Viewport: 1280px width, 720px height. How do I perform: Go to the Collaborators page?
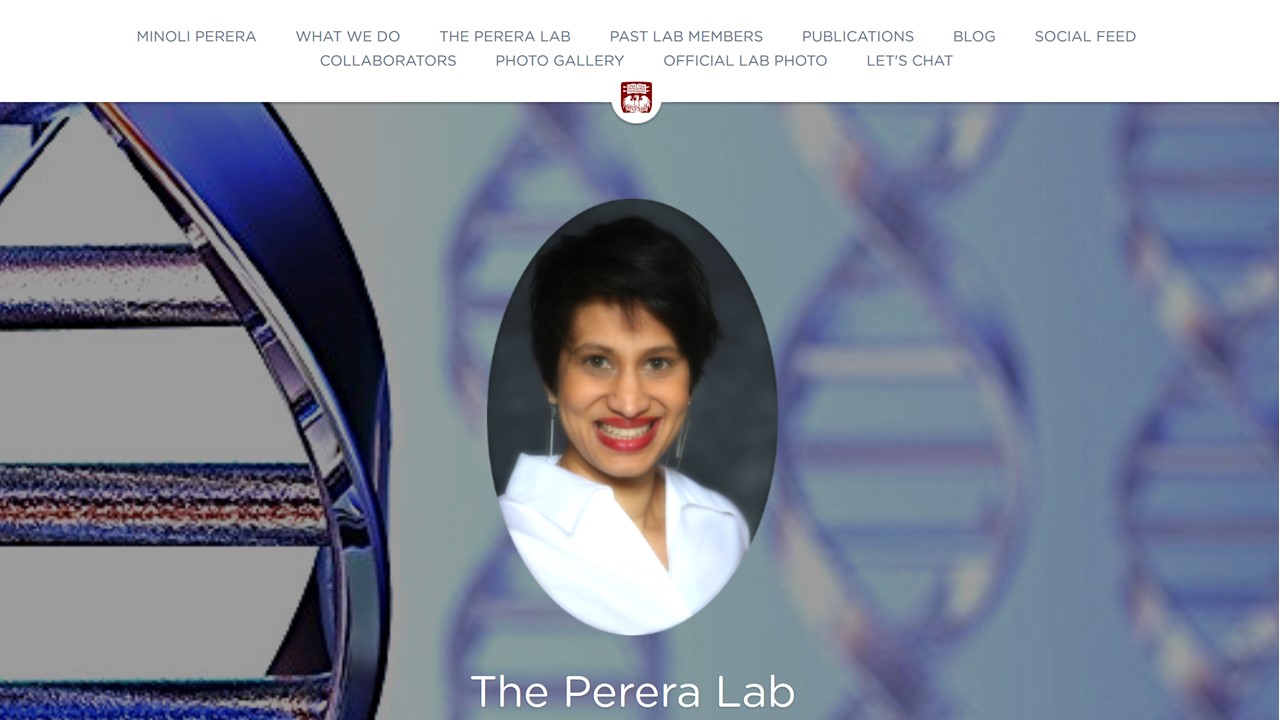(x=388, y=60)
